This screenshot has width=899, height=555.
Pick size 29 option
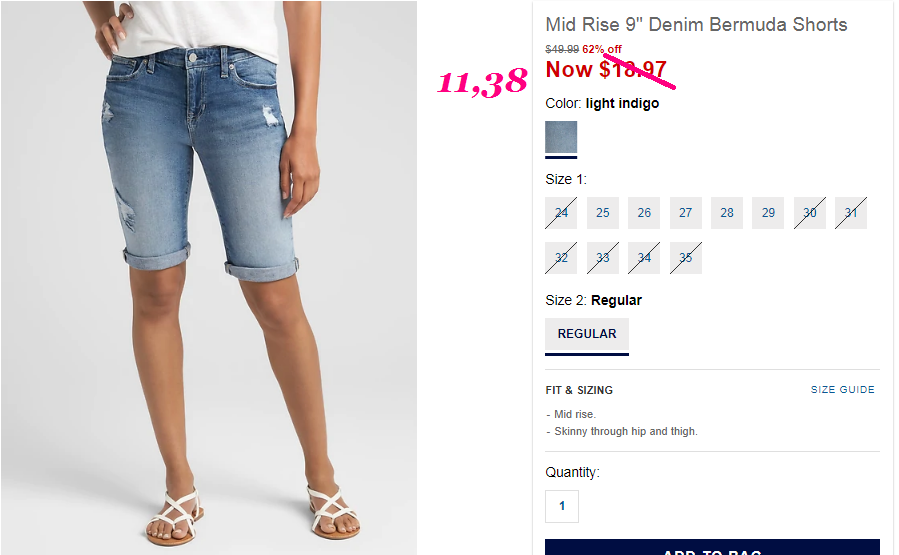coord(768,213)
